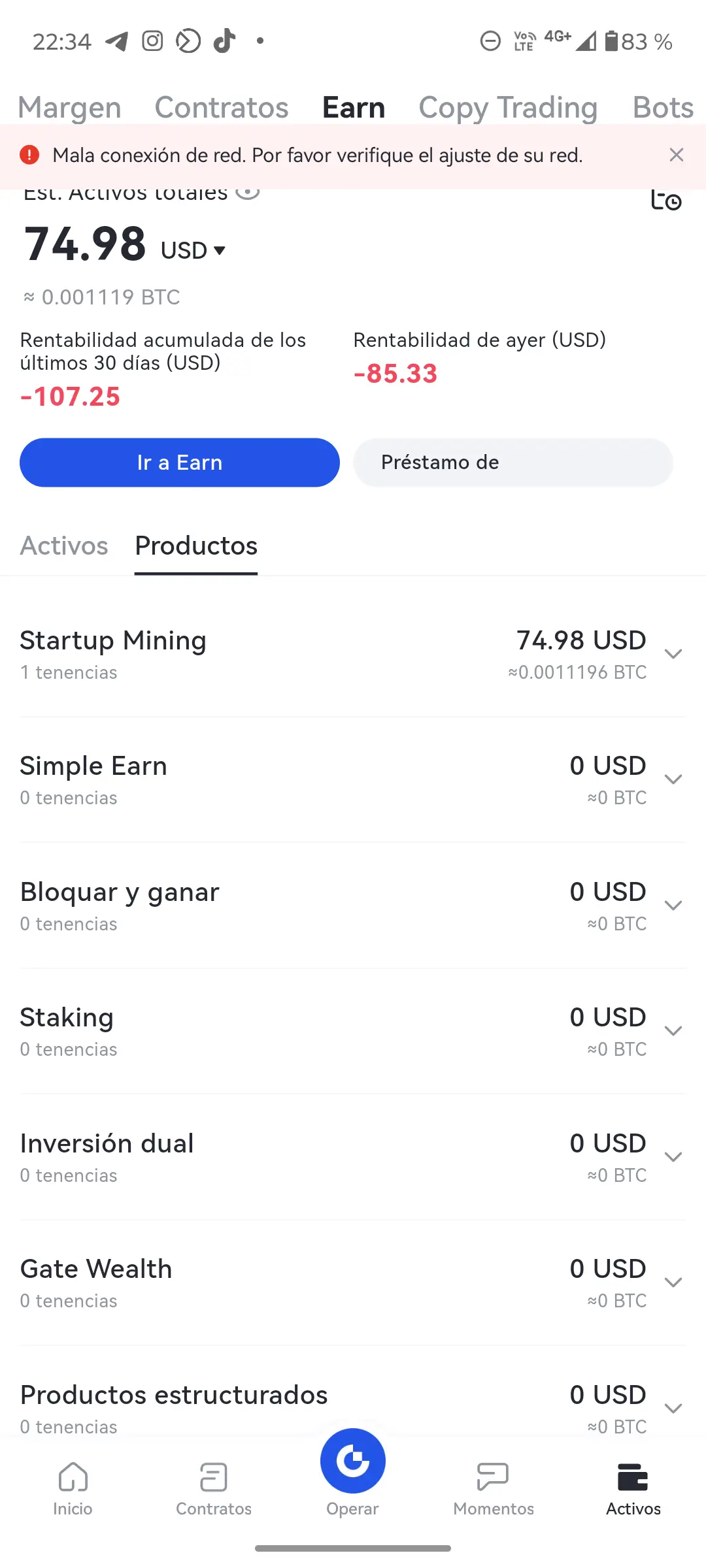Expand the Simple Earn row

(x=353, y=779)
